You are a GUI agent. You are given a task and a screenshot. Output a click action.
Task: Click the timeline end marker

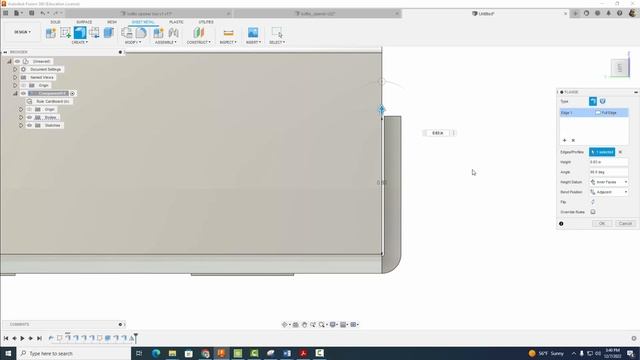136,337
